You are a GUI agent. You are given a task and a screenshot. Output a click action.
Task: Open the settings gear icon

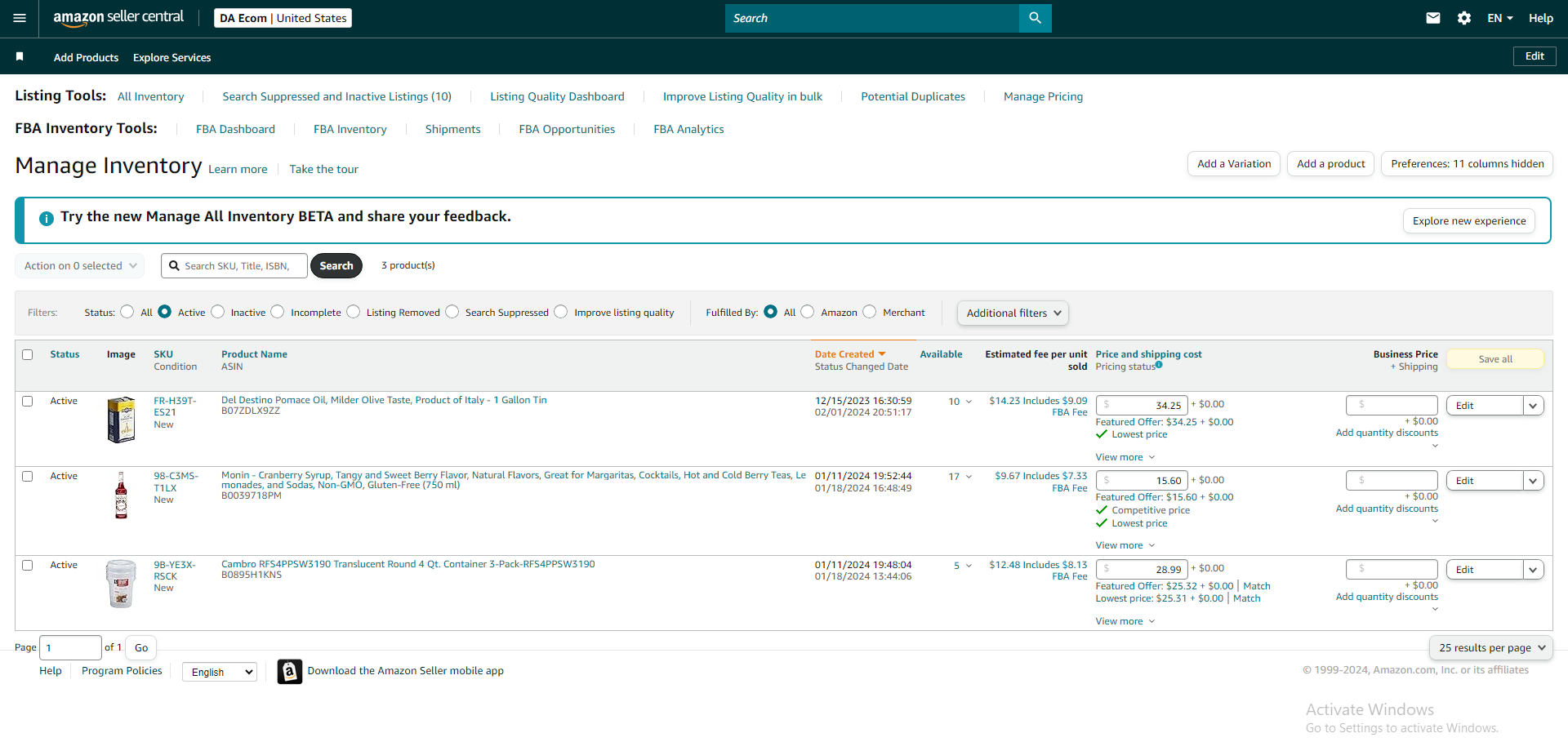coord(1464,18)
